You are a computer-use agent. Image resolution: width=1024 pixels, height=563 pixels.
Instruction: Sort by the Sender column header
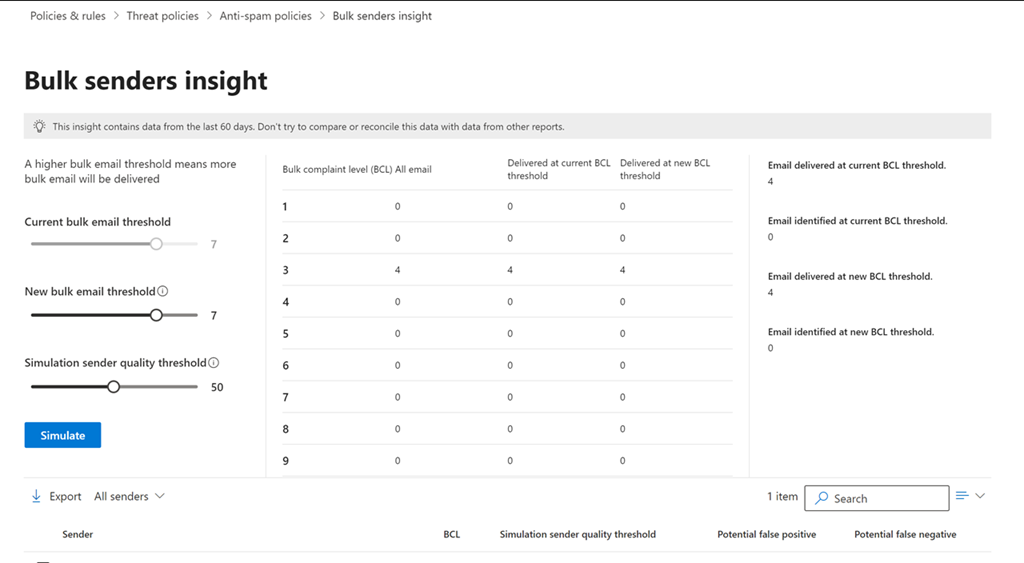click(78, 534)
